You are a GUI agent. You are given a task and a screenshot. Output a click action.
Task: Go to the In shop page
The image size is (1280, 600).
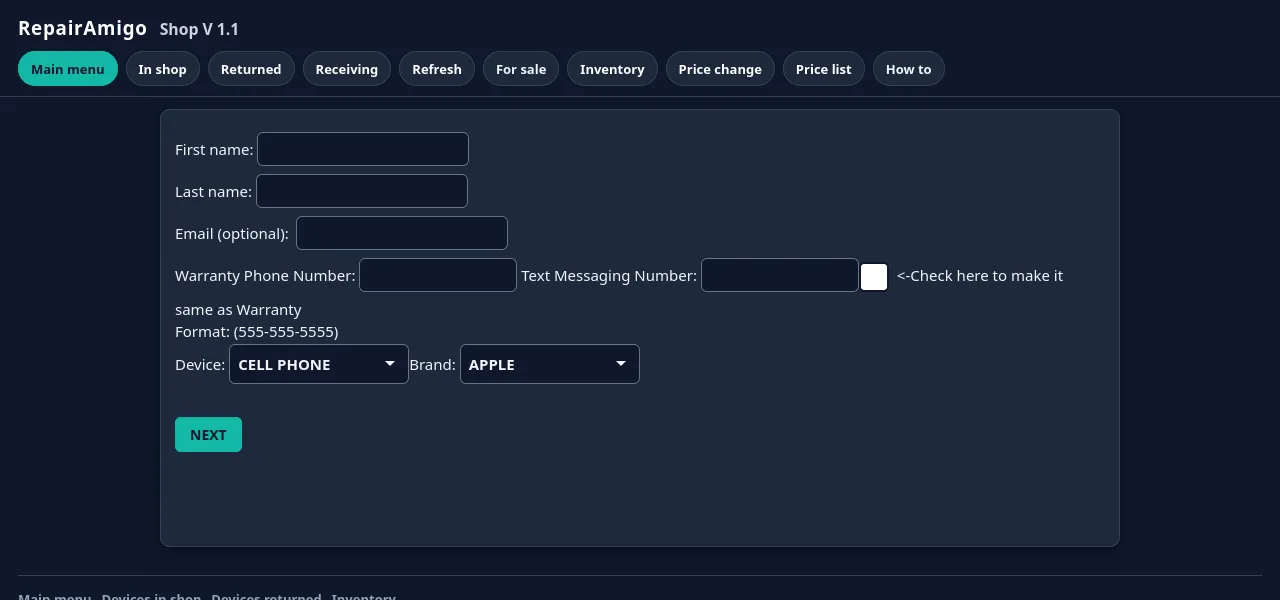click(x=163, y=69)
